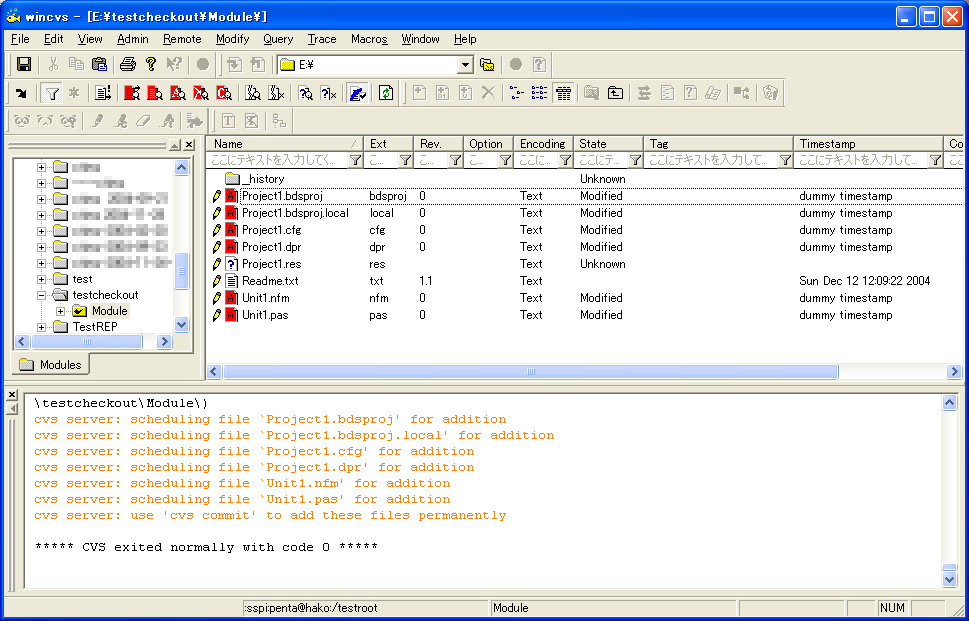Select the Modules tab
Viewport: 969px width, 621px height.
click(51, 365)
